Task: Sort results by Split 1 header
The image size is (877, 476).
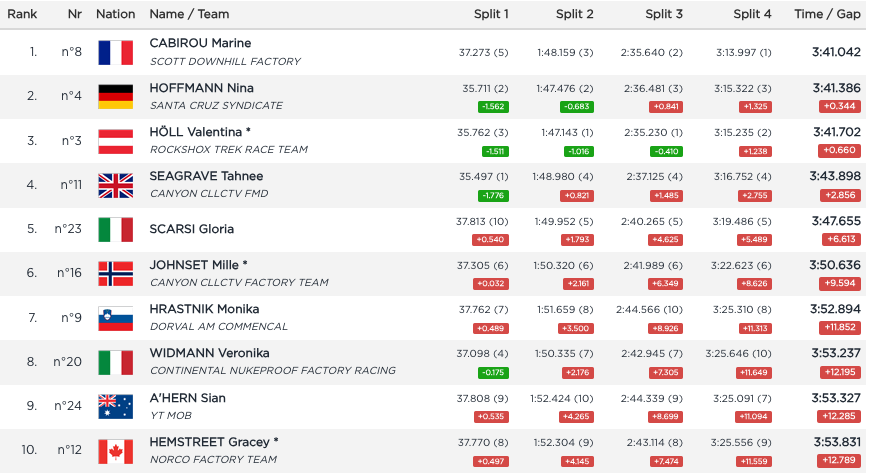Action: (x=491, y=14)
